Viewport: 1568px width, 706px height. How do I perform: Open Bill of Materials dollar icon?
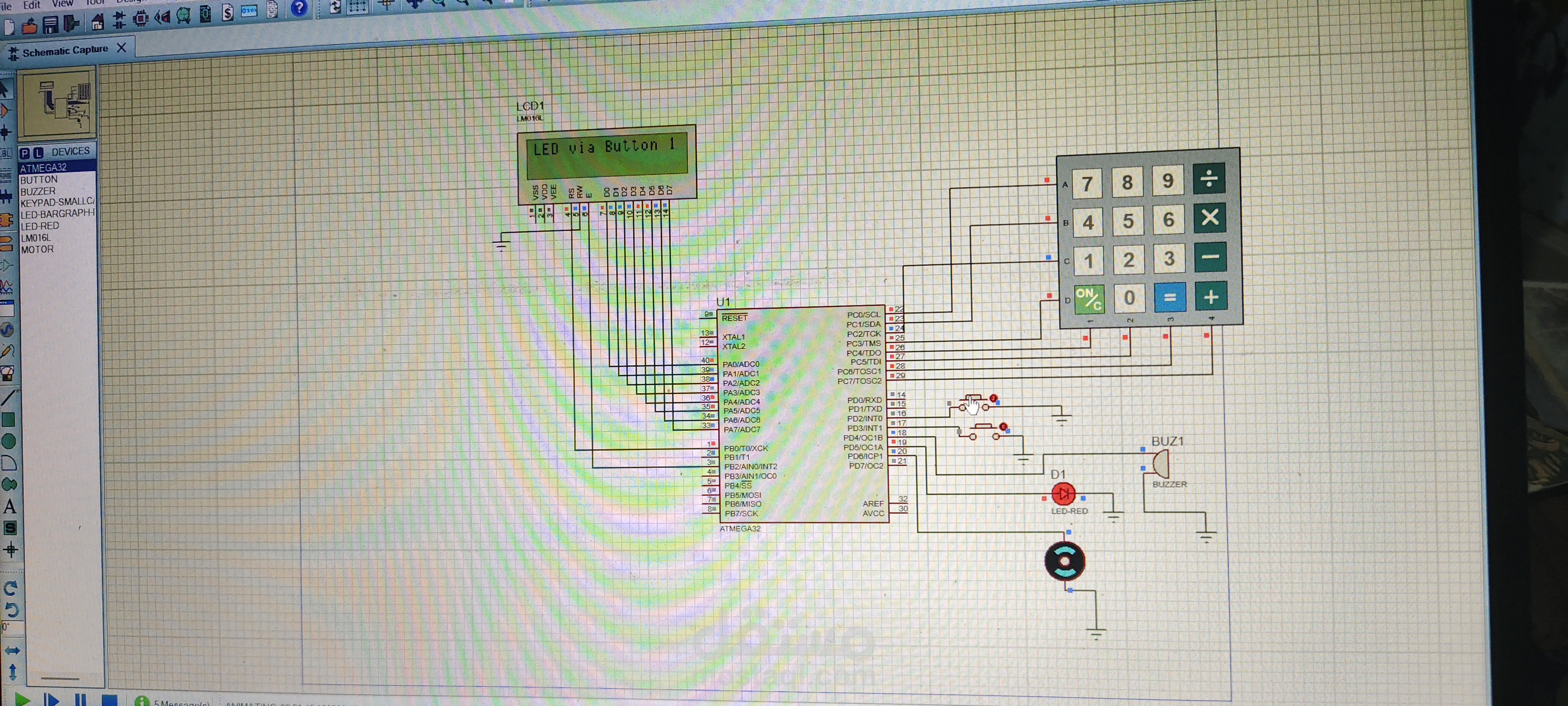tap(227, 13)
